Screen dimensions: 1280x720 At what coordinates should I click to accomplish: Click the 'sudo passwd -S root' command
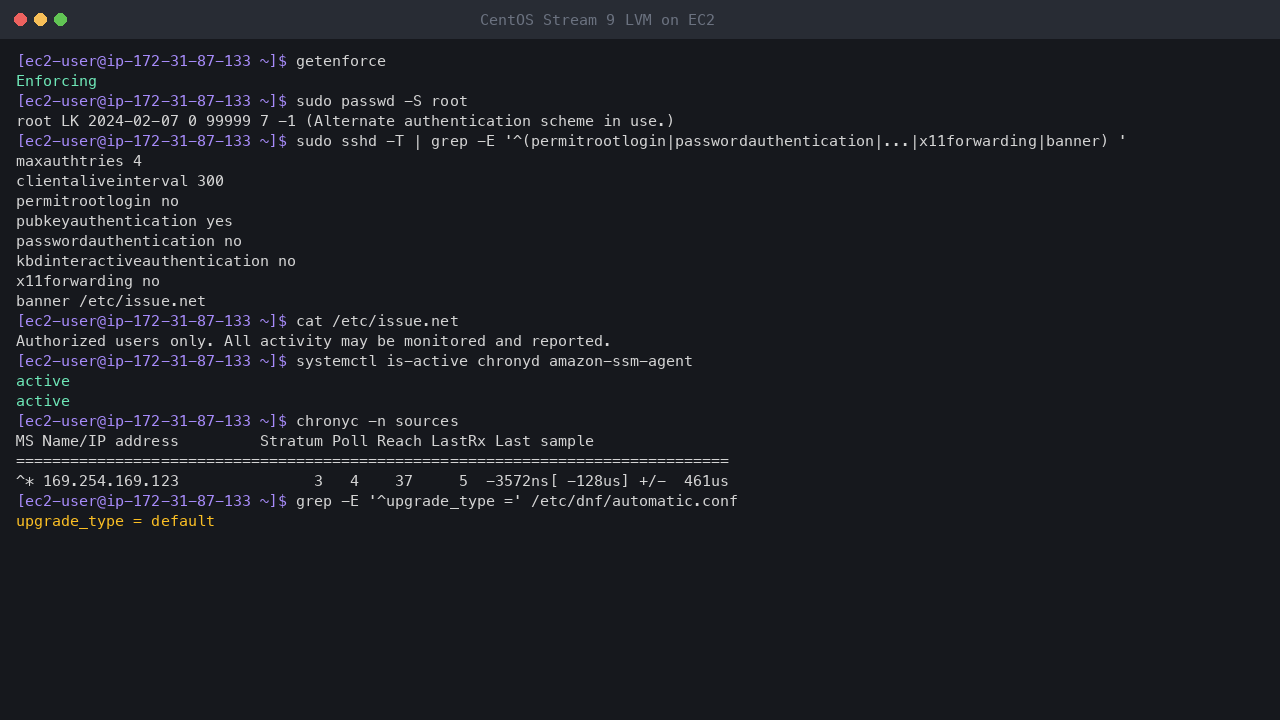(x=382, y=101)
